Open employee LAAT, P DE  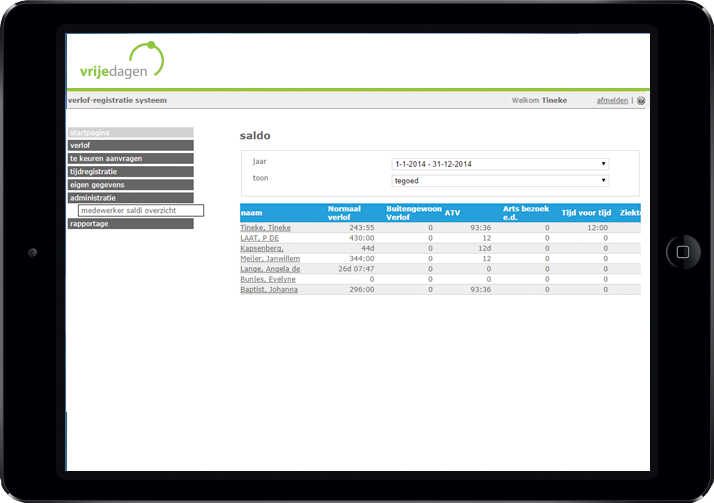260,238
